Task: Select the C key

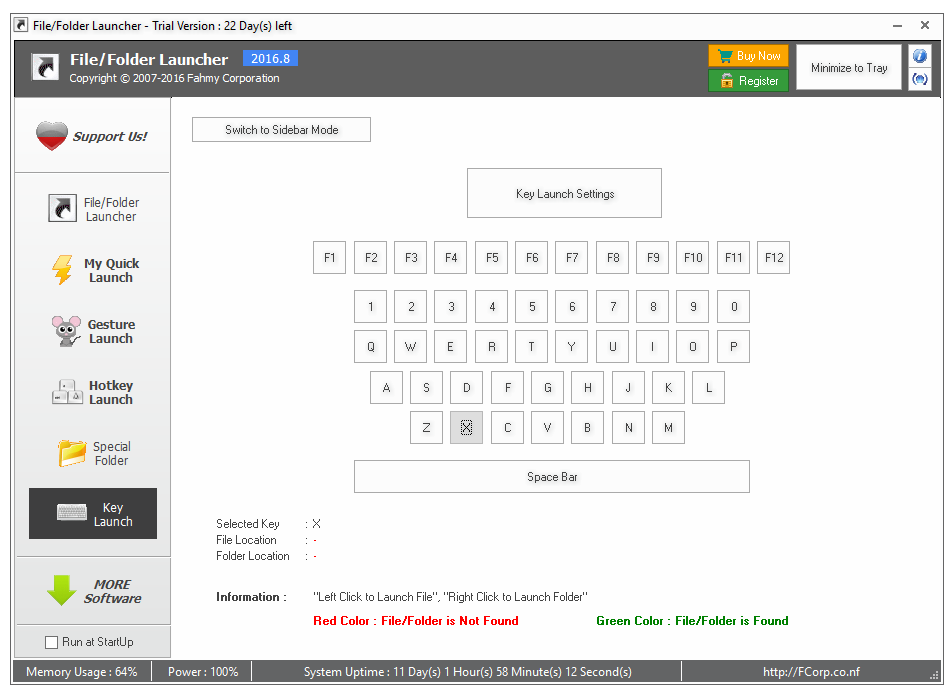Action: click(508, 428)
